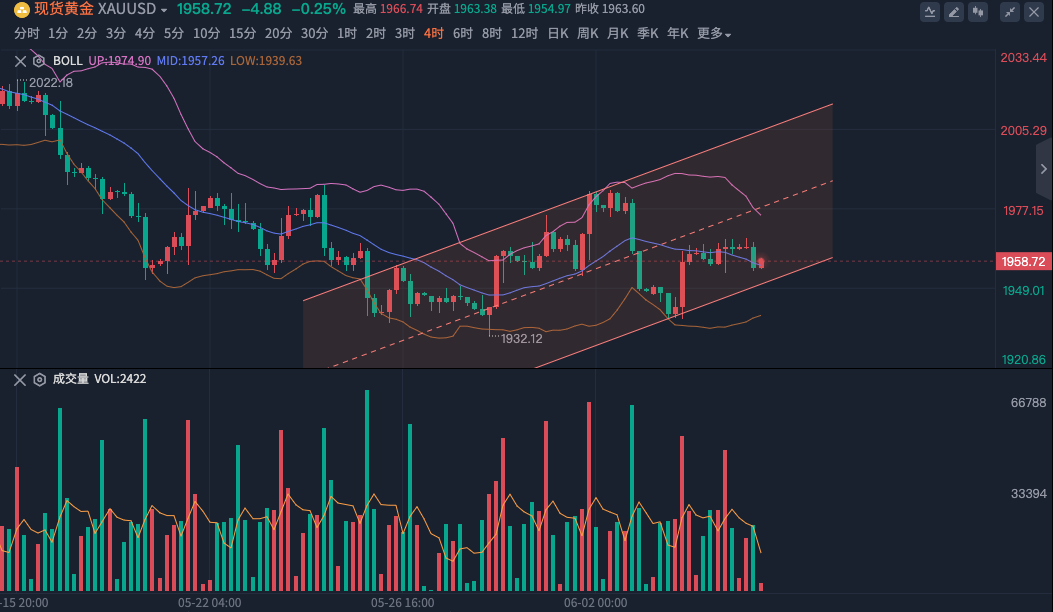This screenshot has width=1053, height=612.
Task: Click the gold coin icon beside 现货黄金
Action: click(21, 9)
